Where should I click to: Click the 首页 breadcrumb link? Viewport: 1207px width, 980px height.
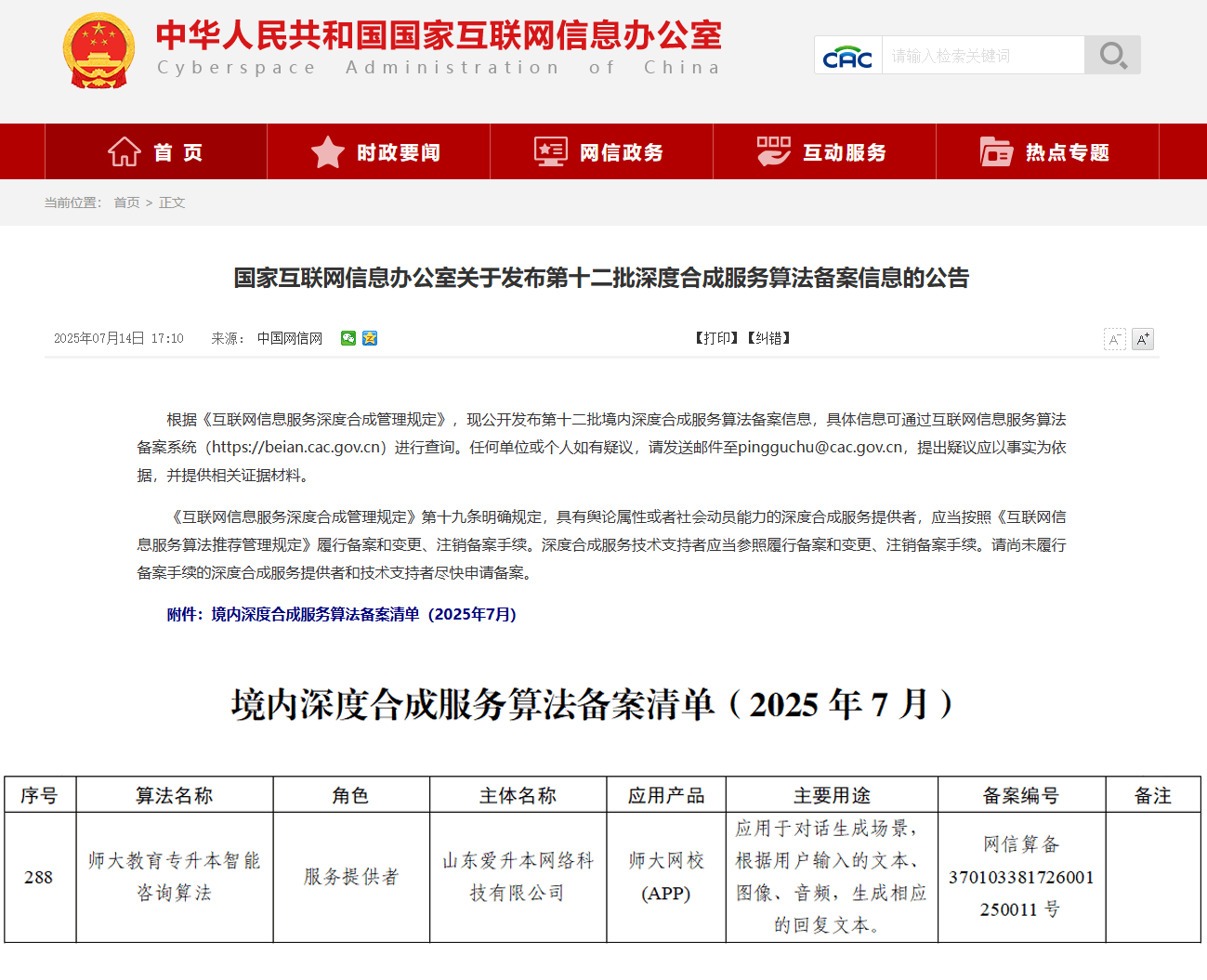[126, 203]
